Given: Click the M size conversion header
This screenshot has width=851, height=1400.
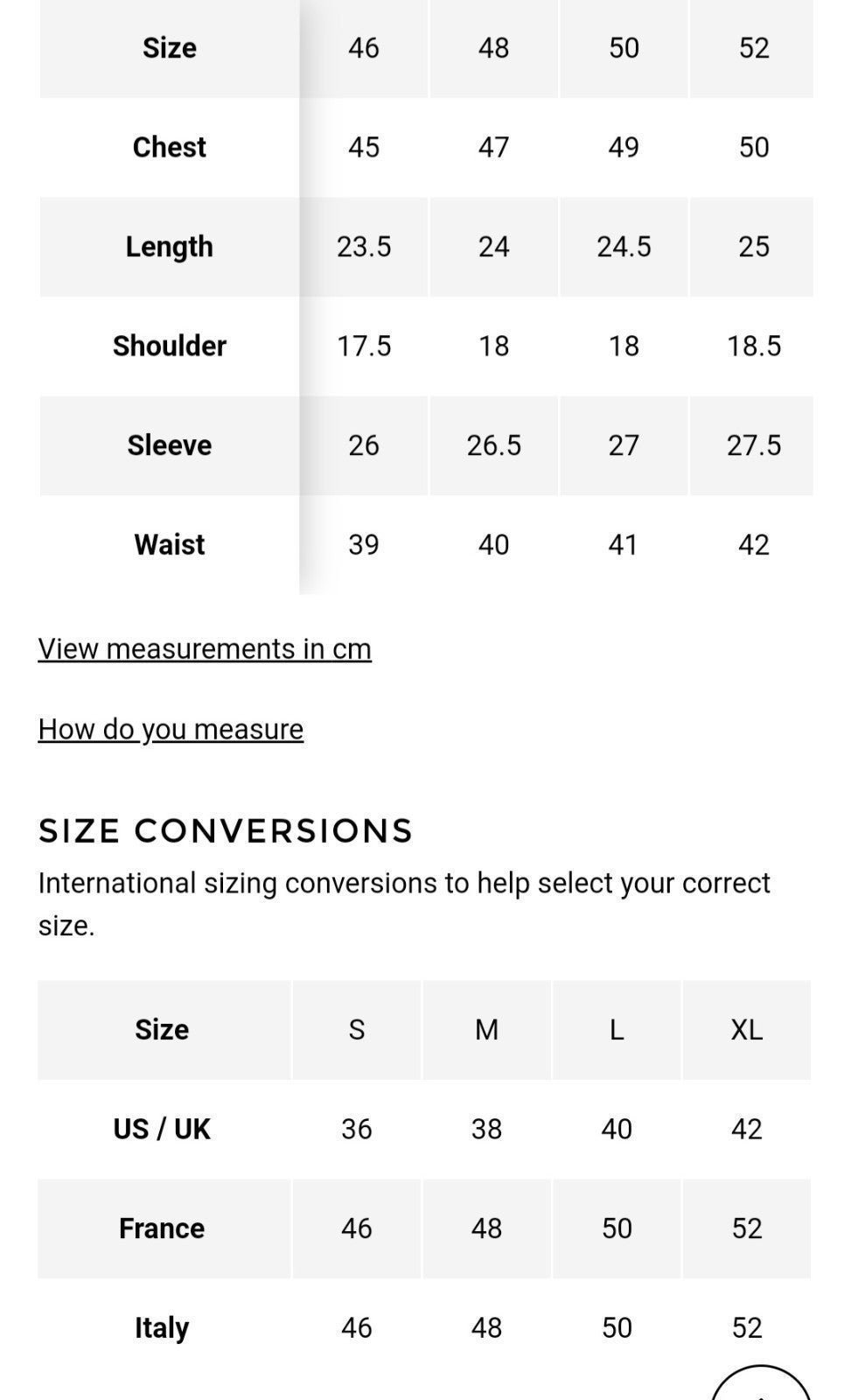Looking at the screenshot, I should click(x=487, y=1030).
